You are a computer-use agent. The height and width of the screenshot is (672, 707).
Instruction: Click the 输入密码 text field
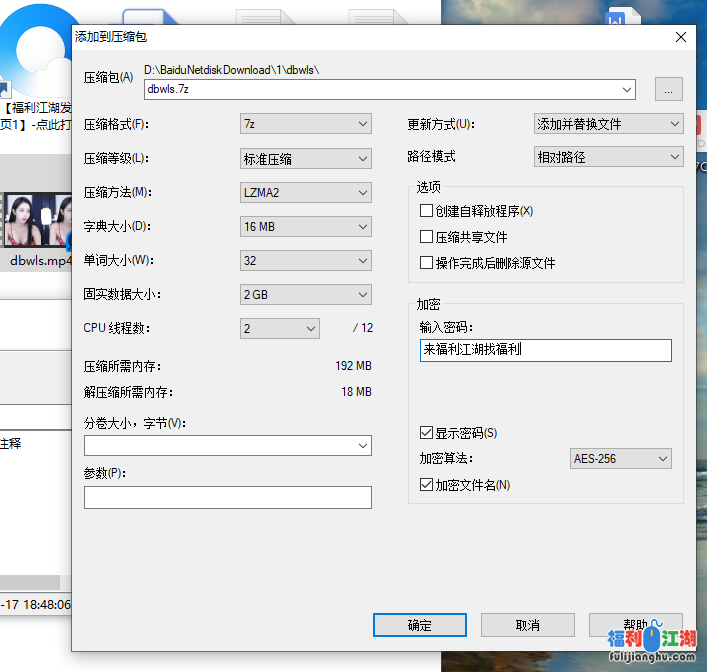click(545, 350)
